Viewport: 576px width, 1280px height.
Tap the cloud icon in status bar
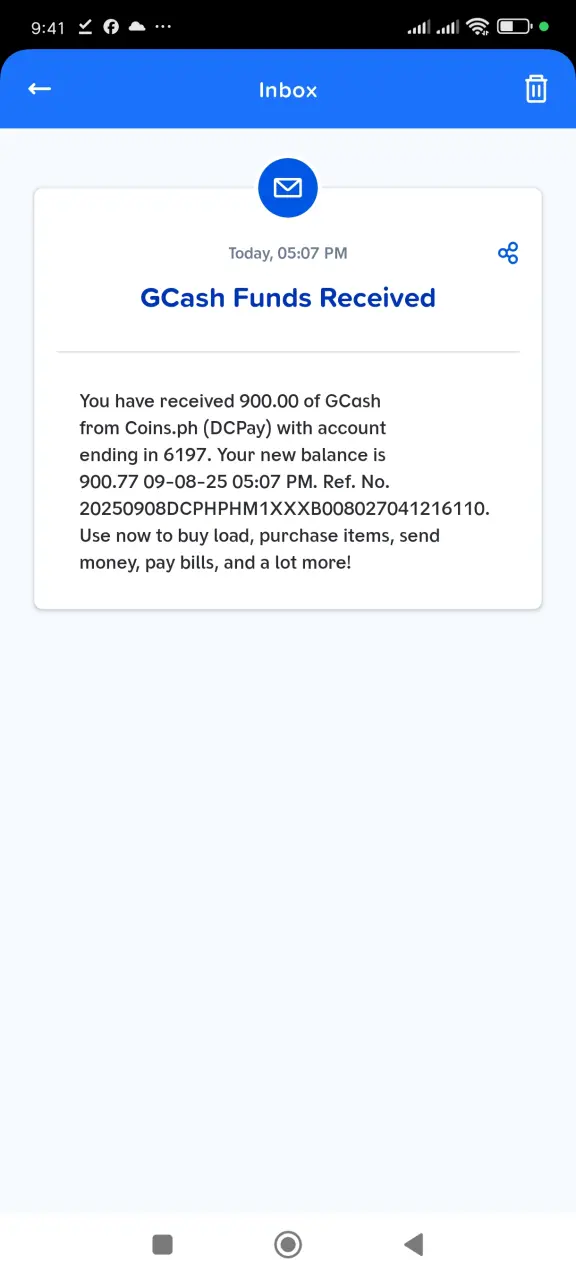(137, 27)
